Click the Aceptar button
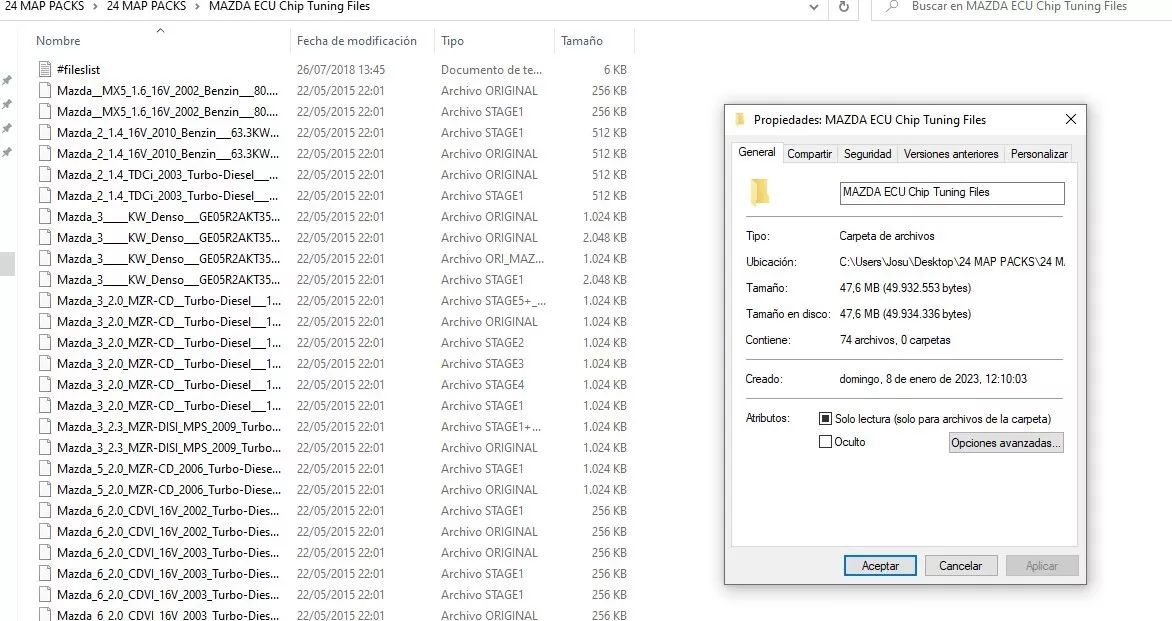The height and width of the screenshot is (621, 1172). click(x=880, y=566)
